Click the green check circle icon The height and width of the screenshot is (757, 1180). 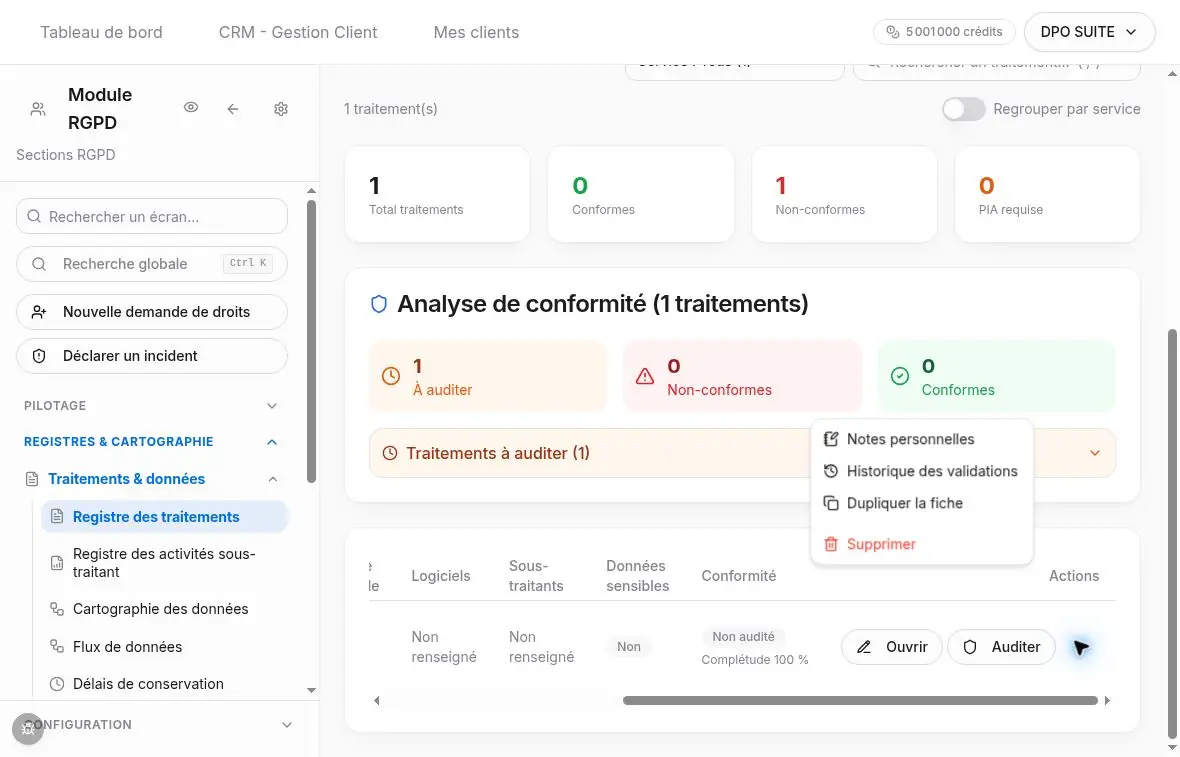pos(899,376)
